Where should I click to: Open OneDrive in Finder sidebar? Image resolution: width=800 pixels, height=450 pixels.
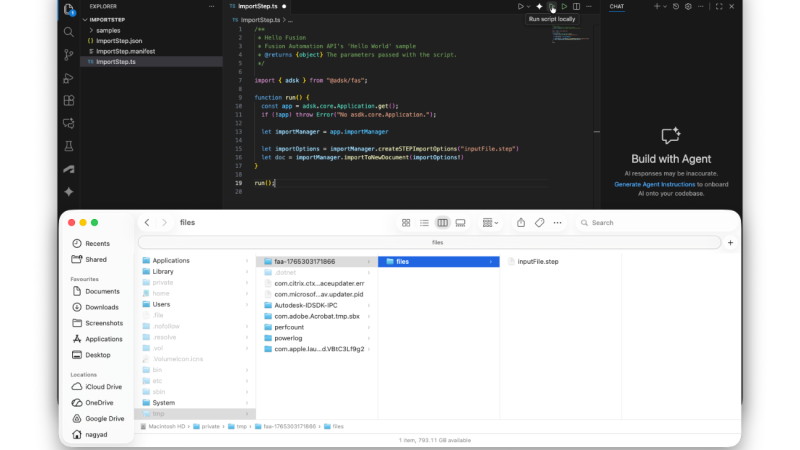click(x=99, y=403)
